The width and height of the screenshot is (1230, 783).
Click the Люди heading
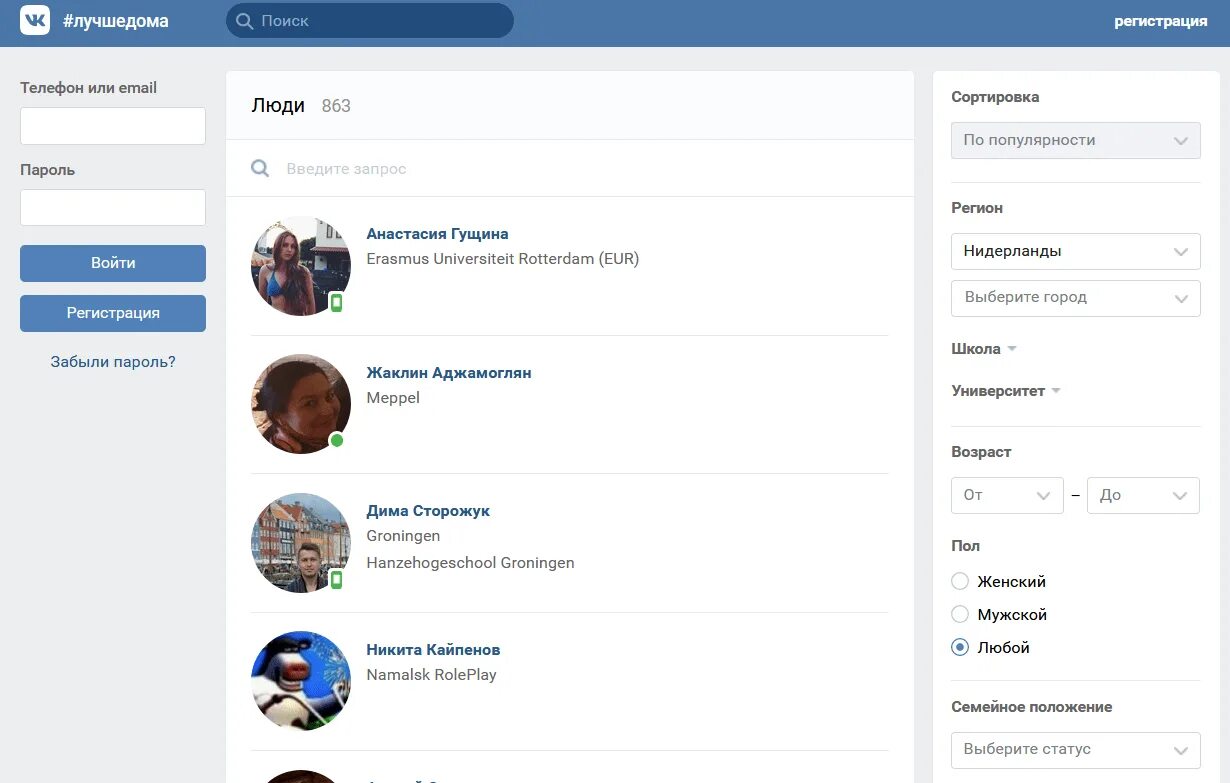pyautogui.click(x=278, y=106)
